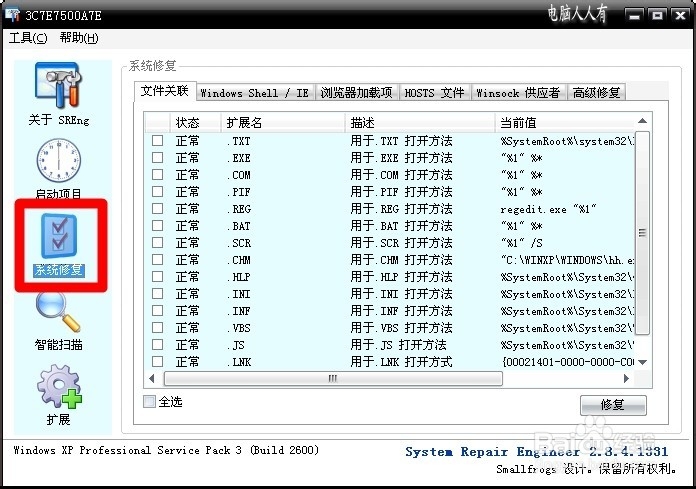Viewport: 696px width, 489px height.
Task: Open the 工具(C) menu
Action: click(28, 38)
